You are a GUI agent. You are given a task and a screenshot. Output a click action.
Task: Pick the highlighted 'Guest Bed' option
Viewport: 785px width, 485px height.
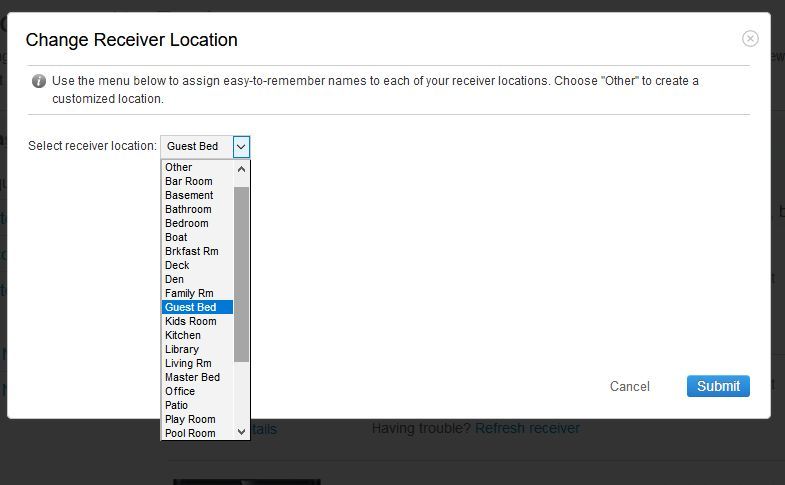click(x=190, y=307)
